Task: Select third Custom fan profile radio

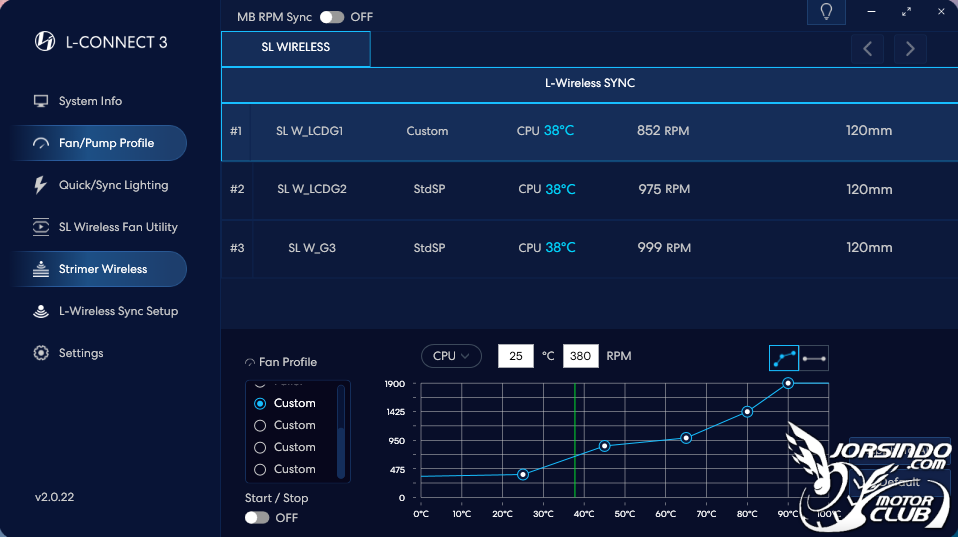Action: click(x=260, y=447)
